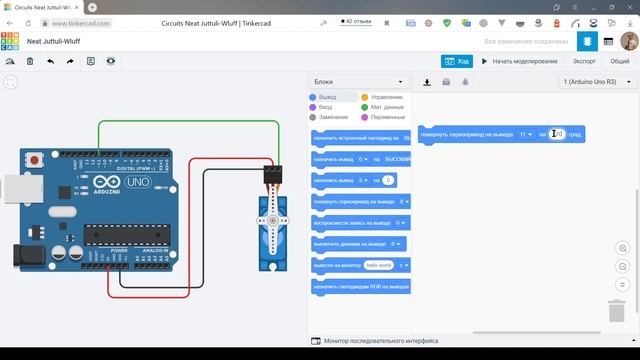The height and width of the screenshot is (360, 640).
Task: Open the notes tool
Action: coord(91,61)
